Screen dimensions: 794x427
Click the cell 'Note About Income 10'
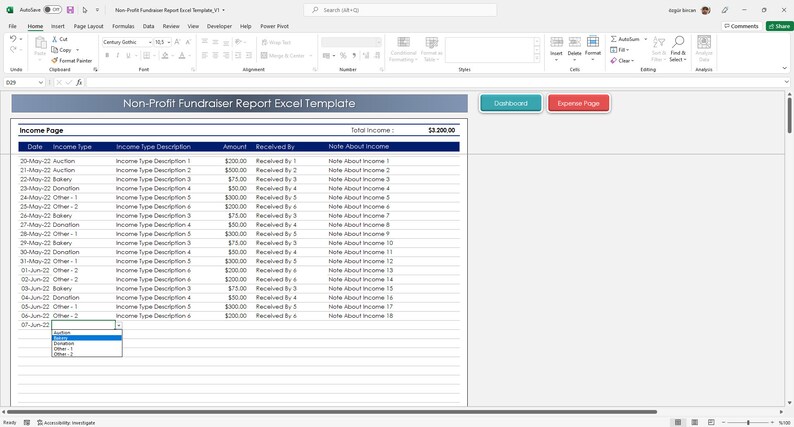[x=361, y=243]
